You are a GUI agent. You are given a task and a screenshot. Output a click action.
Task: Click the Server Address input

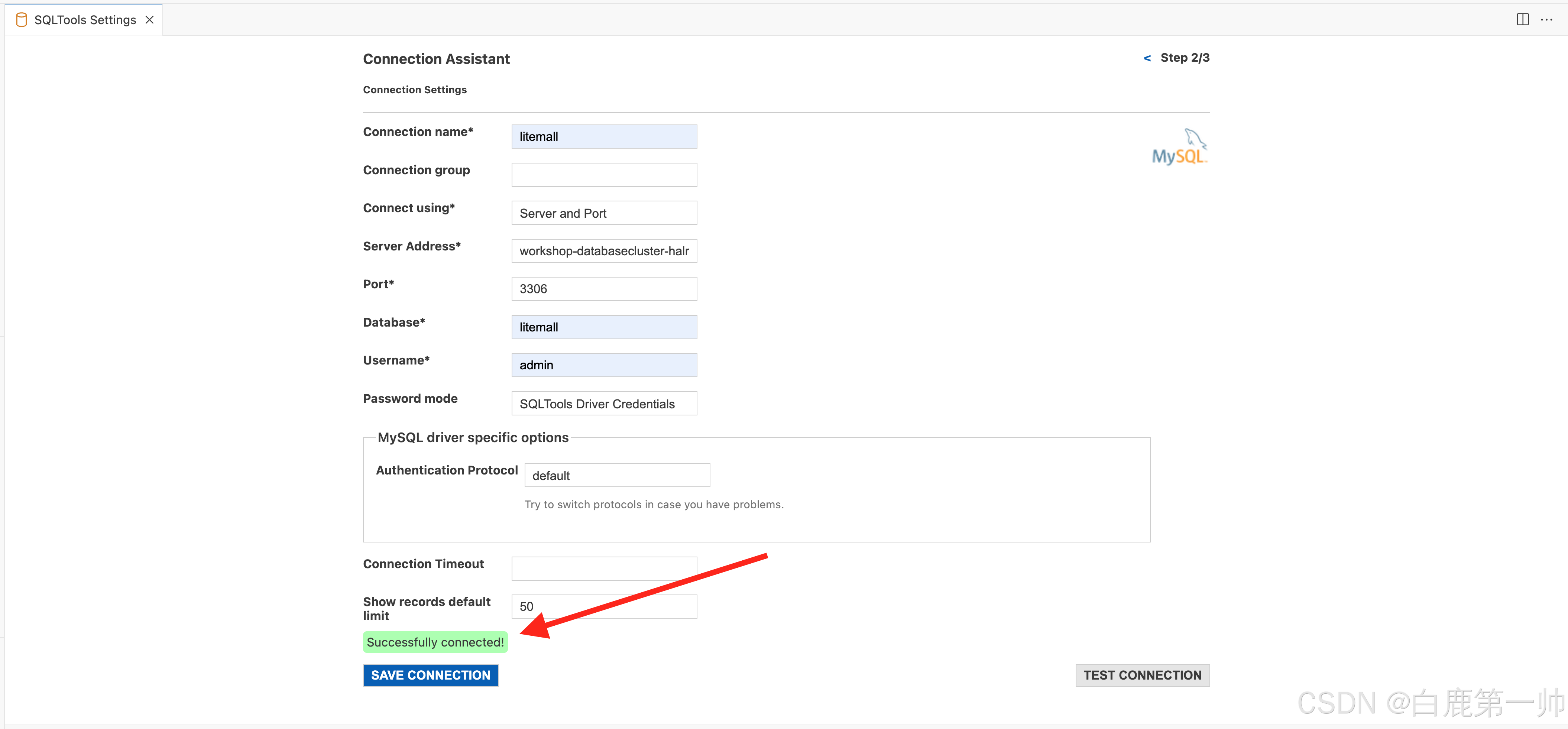pos(604,251)
